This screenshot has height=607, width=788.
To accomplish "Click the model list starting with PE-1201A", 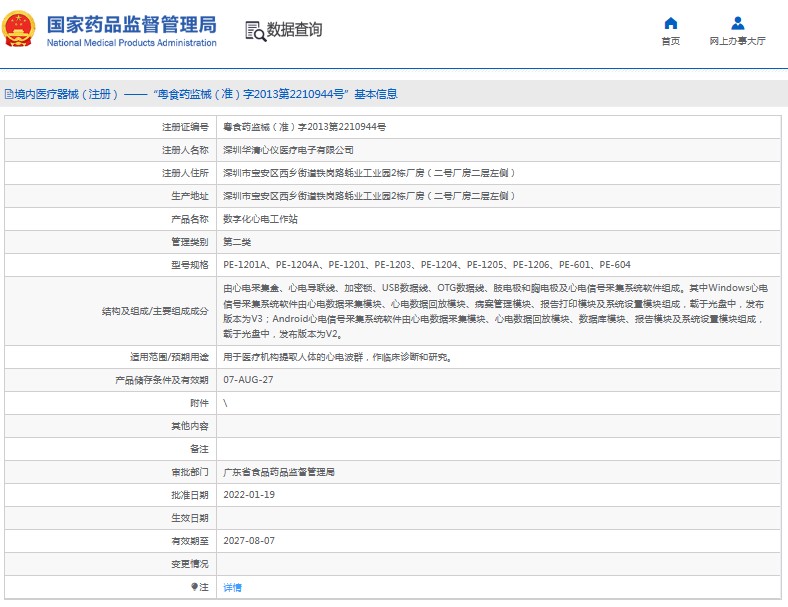I will [x=426, y=265].
